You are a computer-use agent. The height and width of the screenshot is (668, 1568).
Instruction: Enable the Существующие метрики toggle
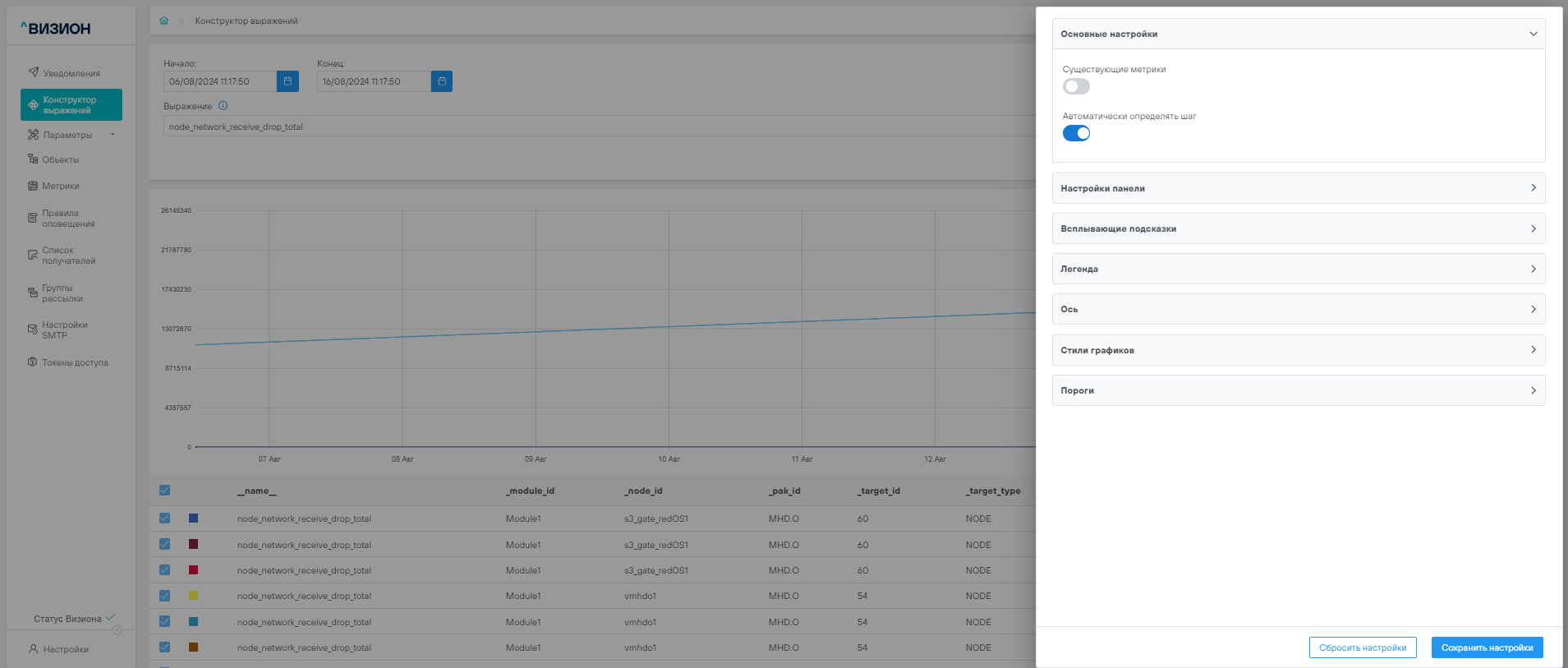[x=1076, y=86]
